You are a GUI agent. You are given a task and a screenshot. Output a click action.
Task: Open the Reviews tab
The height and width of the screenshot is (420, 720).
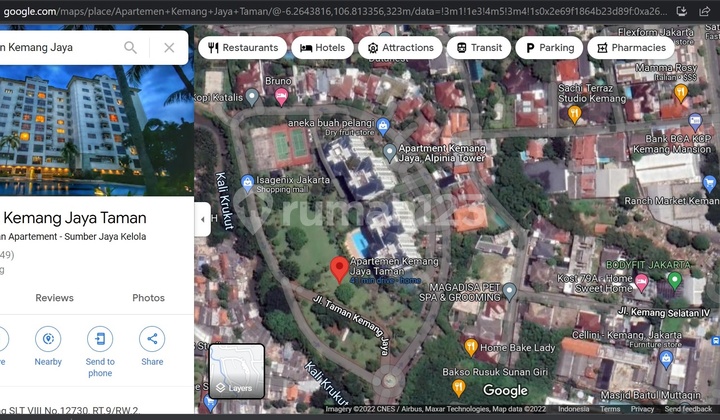[55, 298]
